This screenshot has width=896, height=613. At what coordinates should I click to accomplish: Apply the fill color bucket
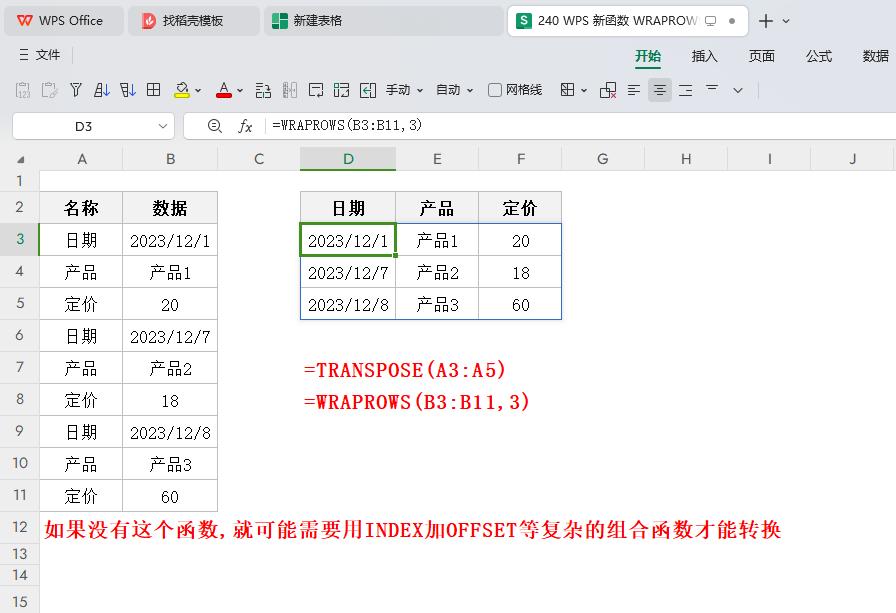pyautogui.click(x=181, y=90)
